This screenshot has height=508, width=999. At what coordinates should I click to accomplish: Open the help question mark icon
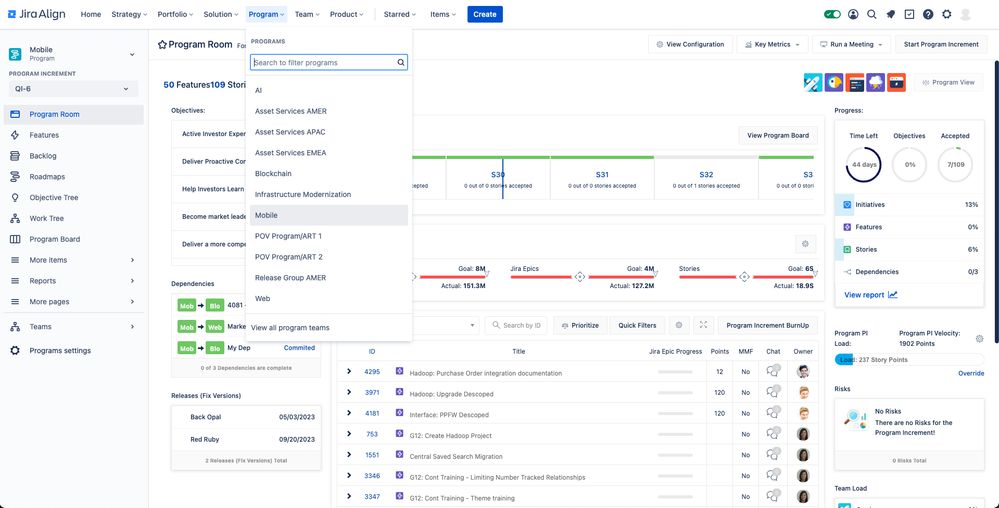pyautogui.click(x=928, y=14)
